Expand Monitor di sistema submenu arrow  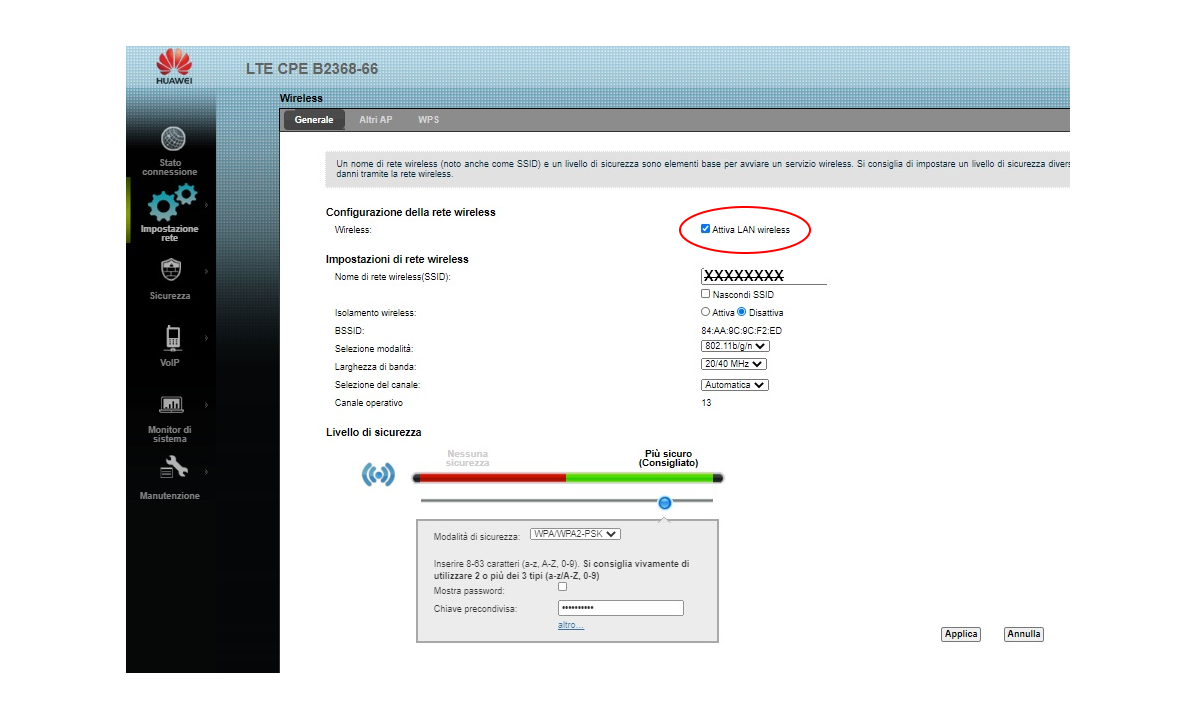click(207, 405)
